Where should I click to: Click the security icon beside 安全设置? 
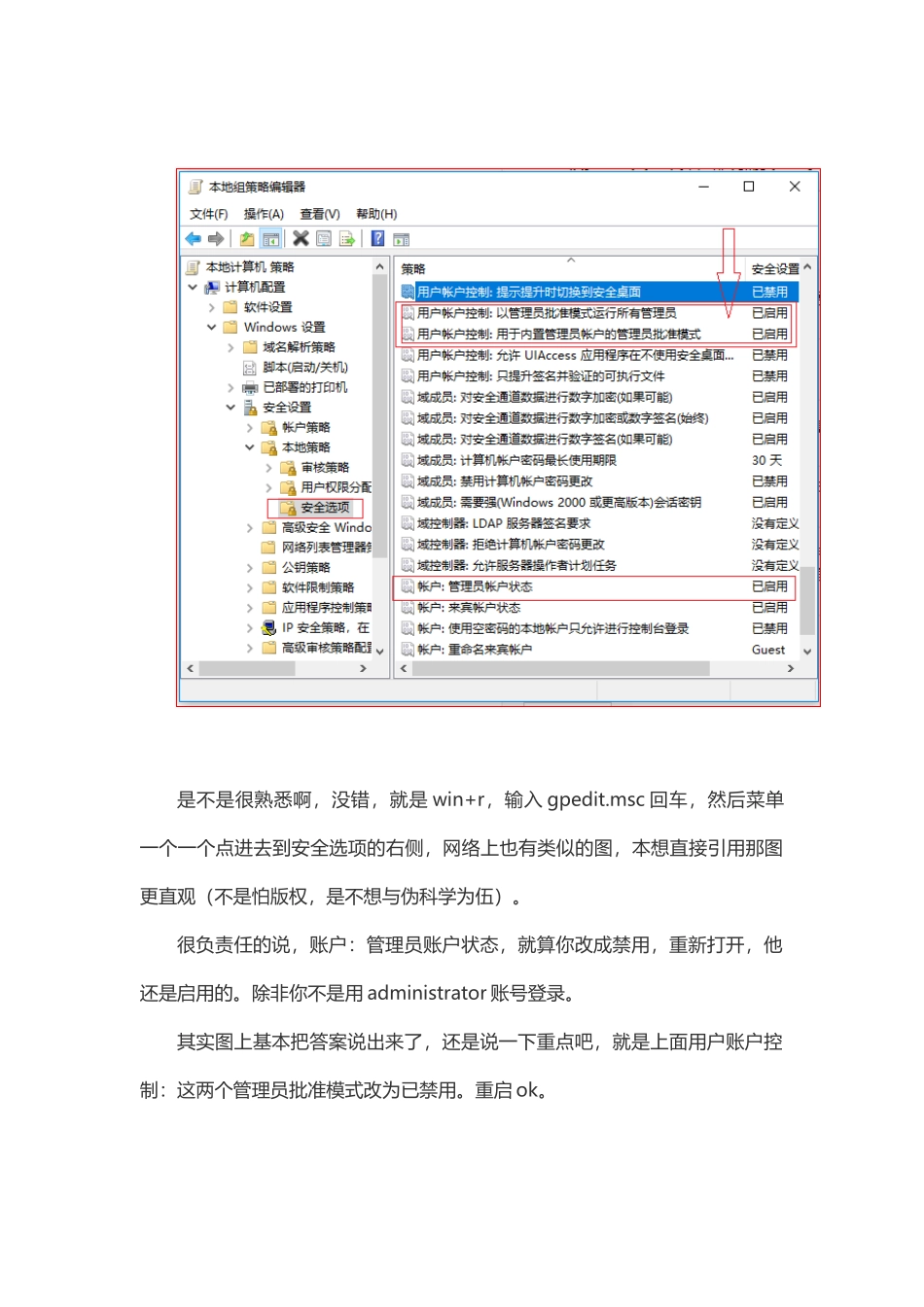pyautogui.click(x=250, y=407)
